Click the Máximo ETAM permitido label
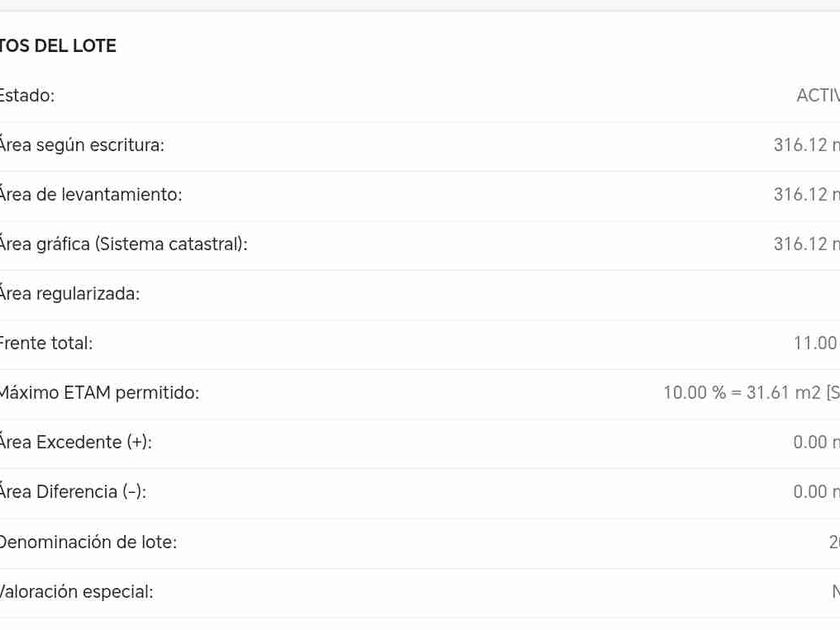The width and height of the screenshot is (840, 630). pyautogui.click(x=99, y=393)
